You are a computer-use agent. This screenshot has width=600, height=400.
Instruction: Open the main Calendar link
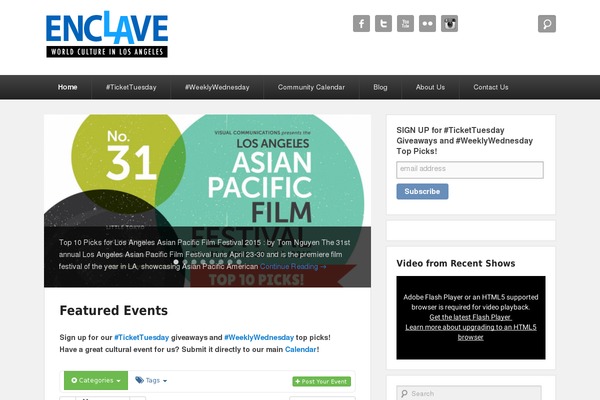coord(300,349)
